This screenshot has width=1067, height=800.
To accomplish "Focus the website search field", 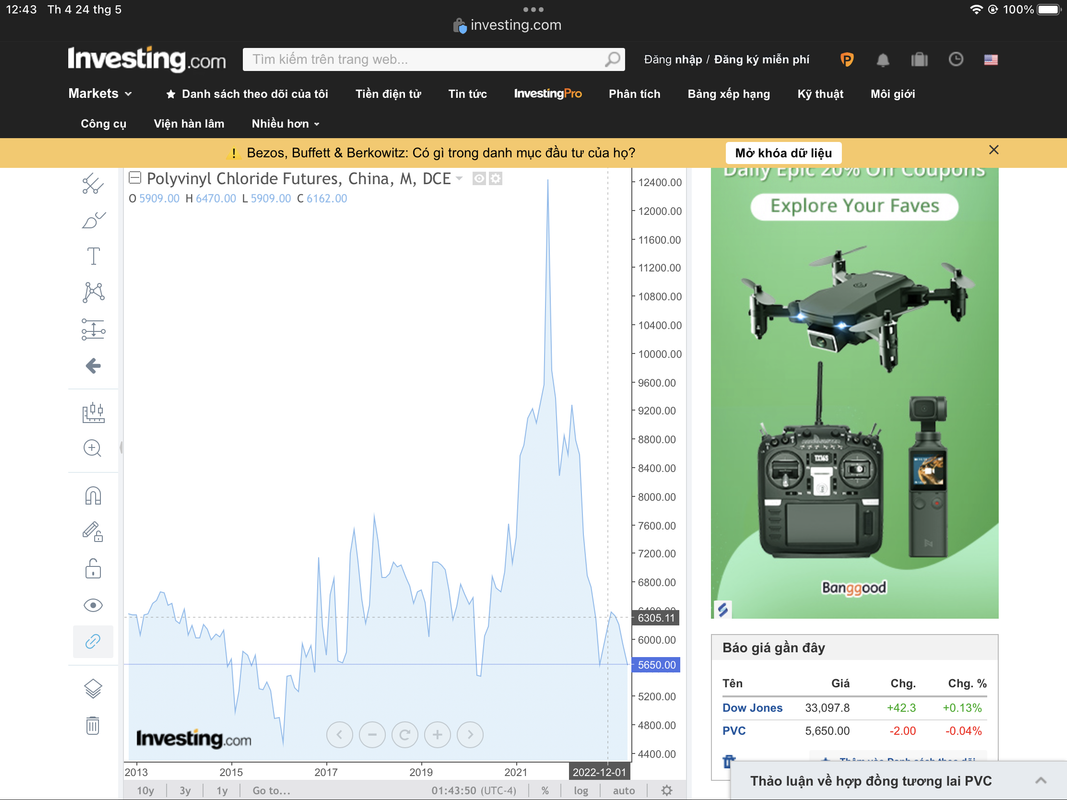I will [x=423, y=59].
